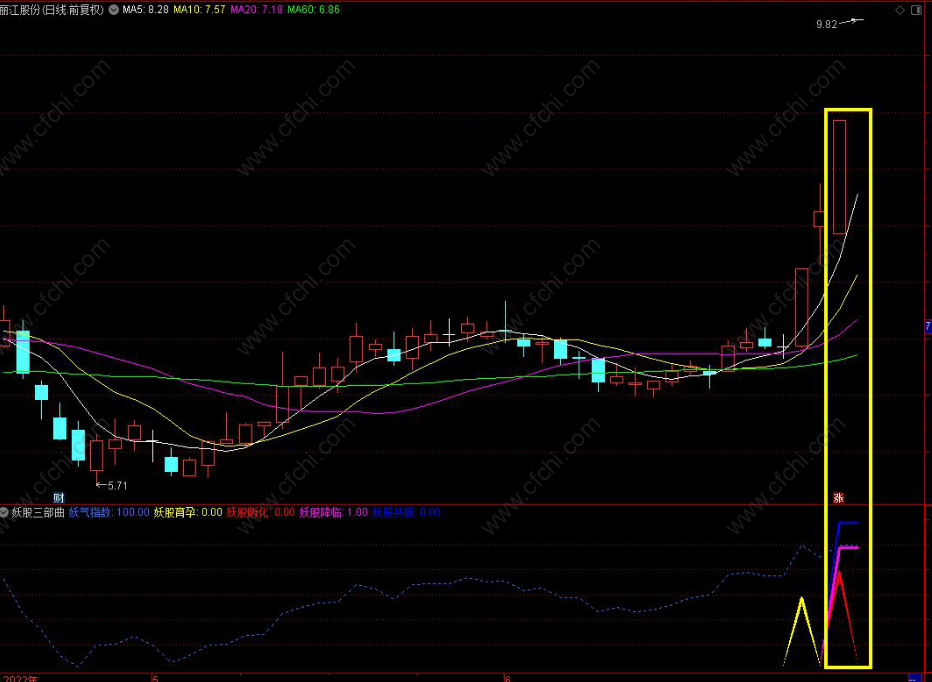
Task: Click the 6 month marker on time axis
Action: coord(507,678)
